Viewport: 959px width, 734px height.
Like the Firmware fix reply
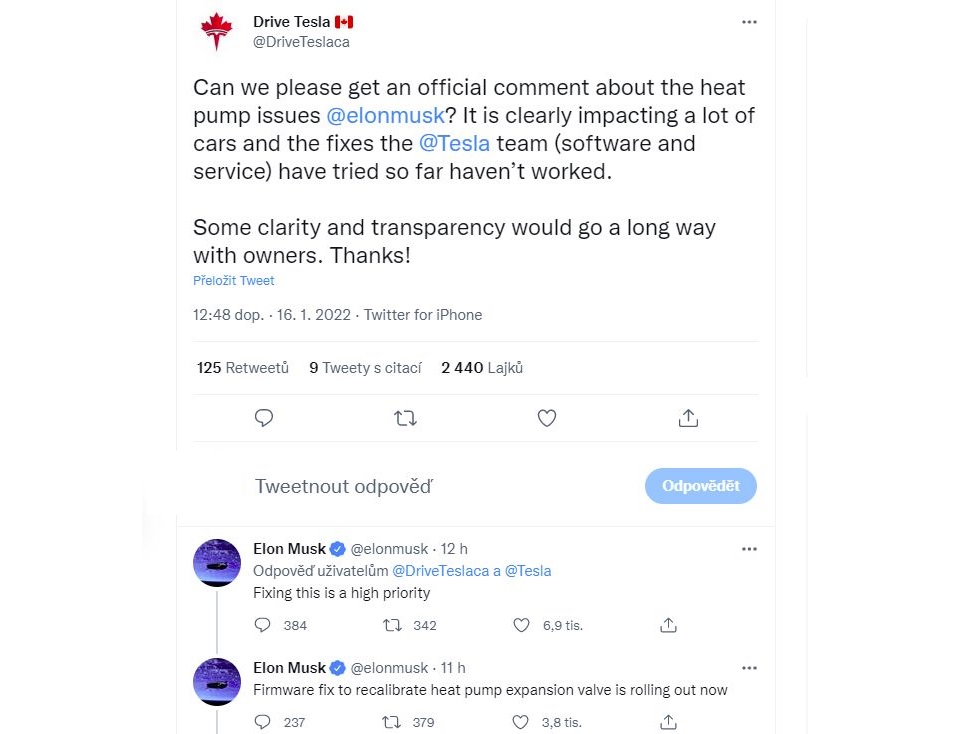[520, 722]
